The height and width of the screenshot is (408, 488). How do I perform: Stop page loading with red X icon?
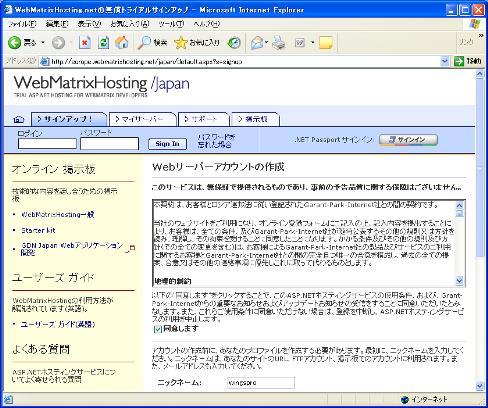pos(85,42)
